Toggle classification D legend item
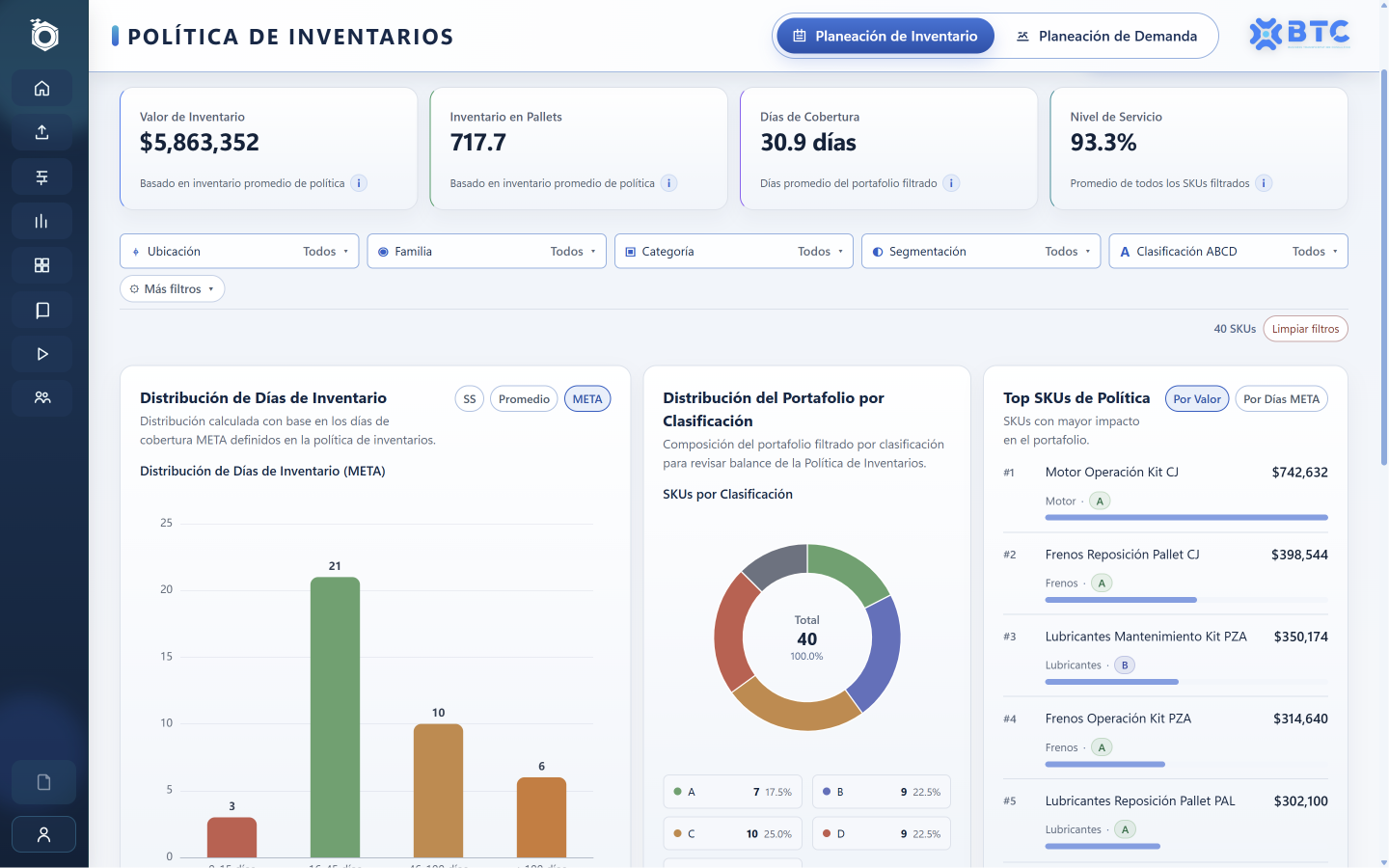Viewport: 1389px width, 868px height. tap(882, 833)
